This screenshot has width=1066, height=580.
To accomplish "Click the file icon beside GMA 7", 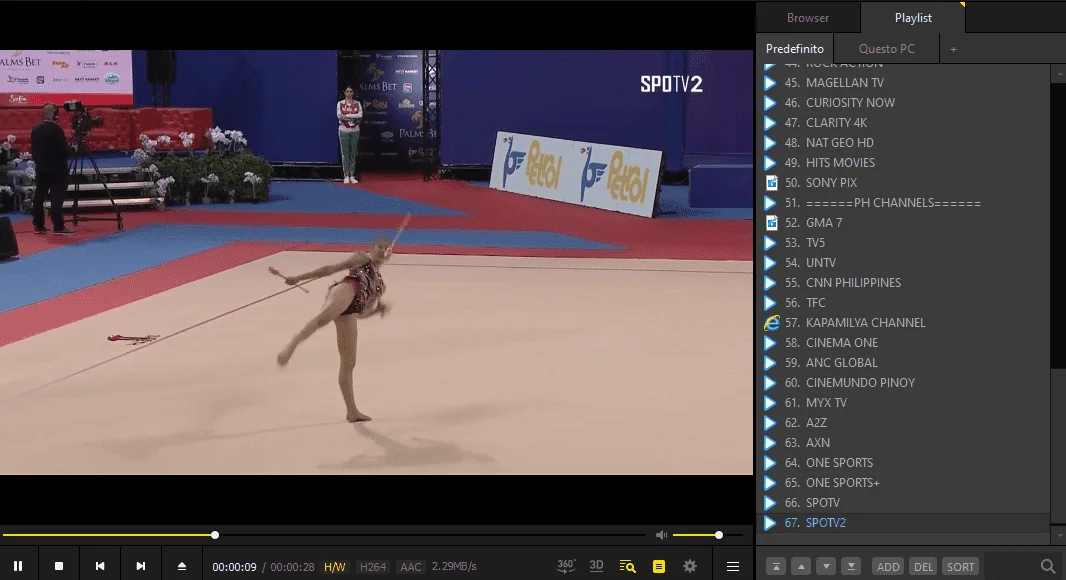I will pos(772,223).
